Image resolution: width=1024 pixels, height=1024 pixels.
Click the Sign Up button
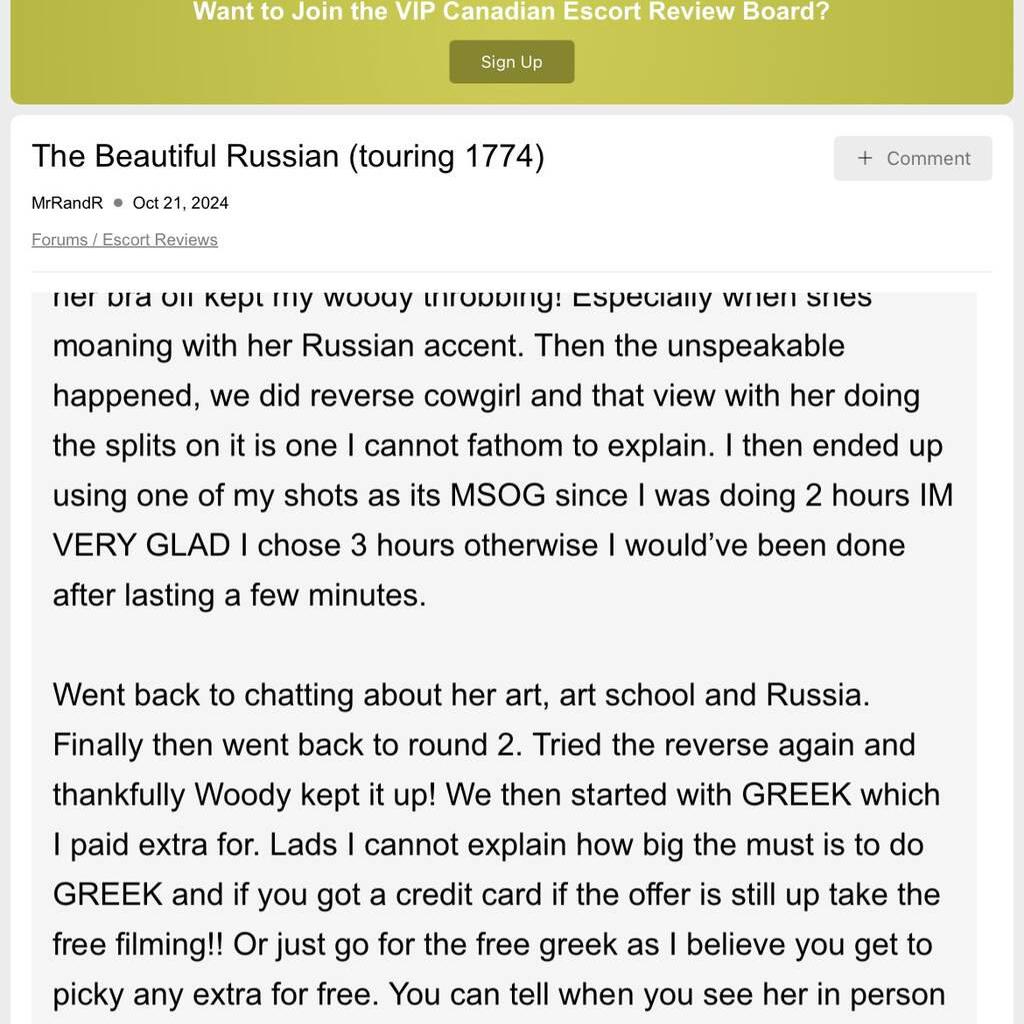511,62
